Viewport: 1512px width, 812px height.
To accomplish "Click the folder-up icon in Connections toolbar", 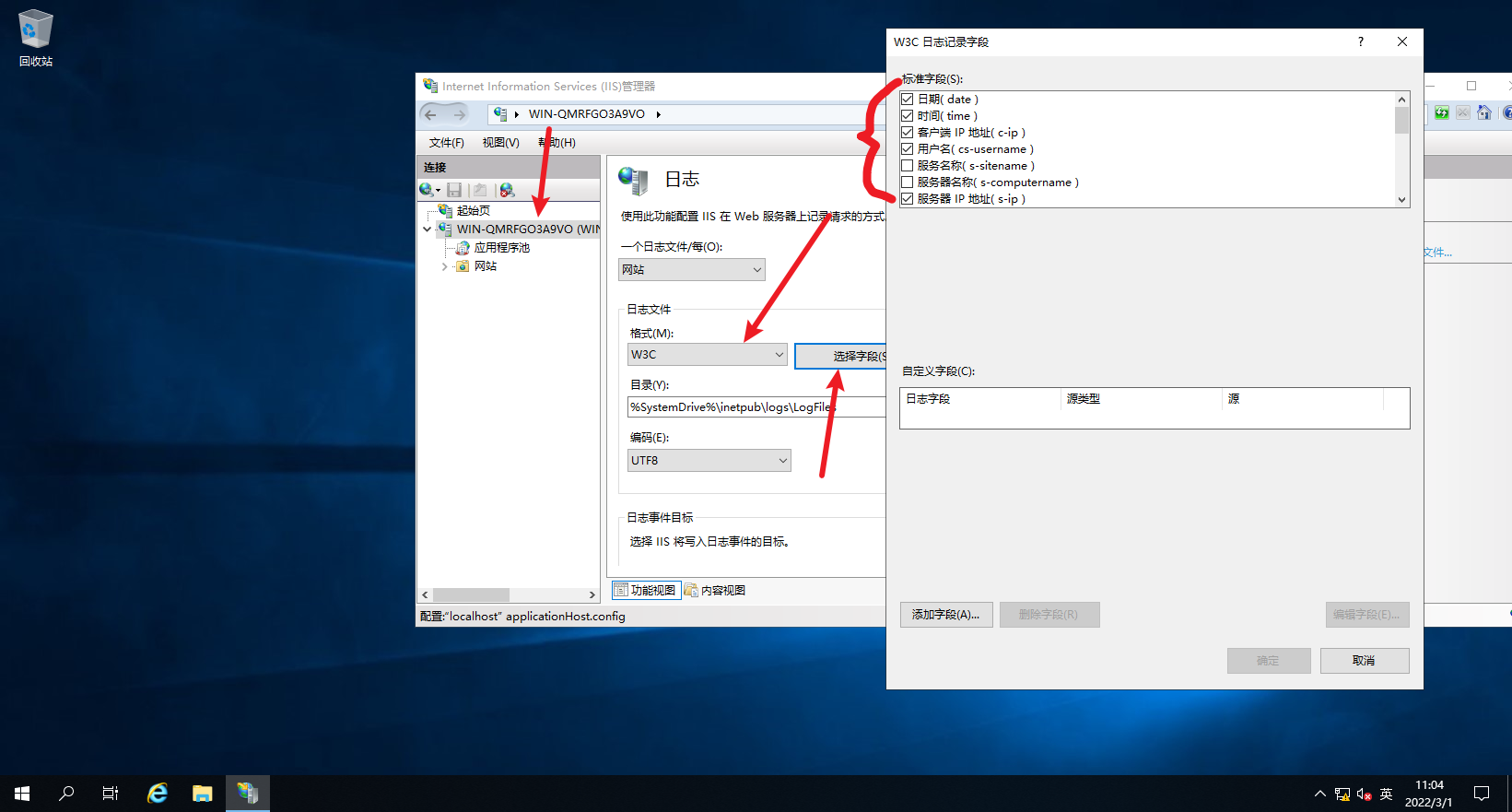I will [x=480, y=190].
